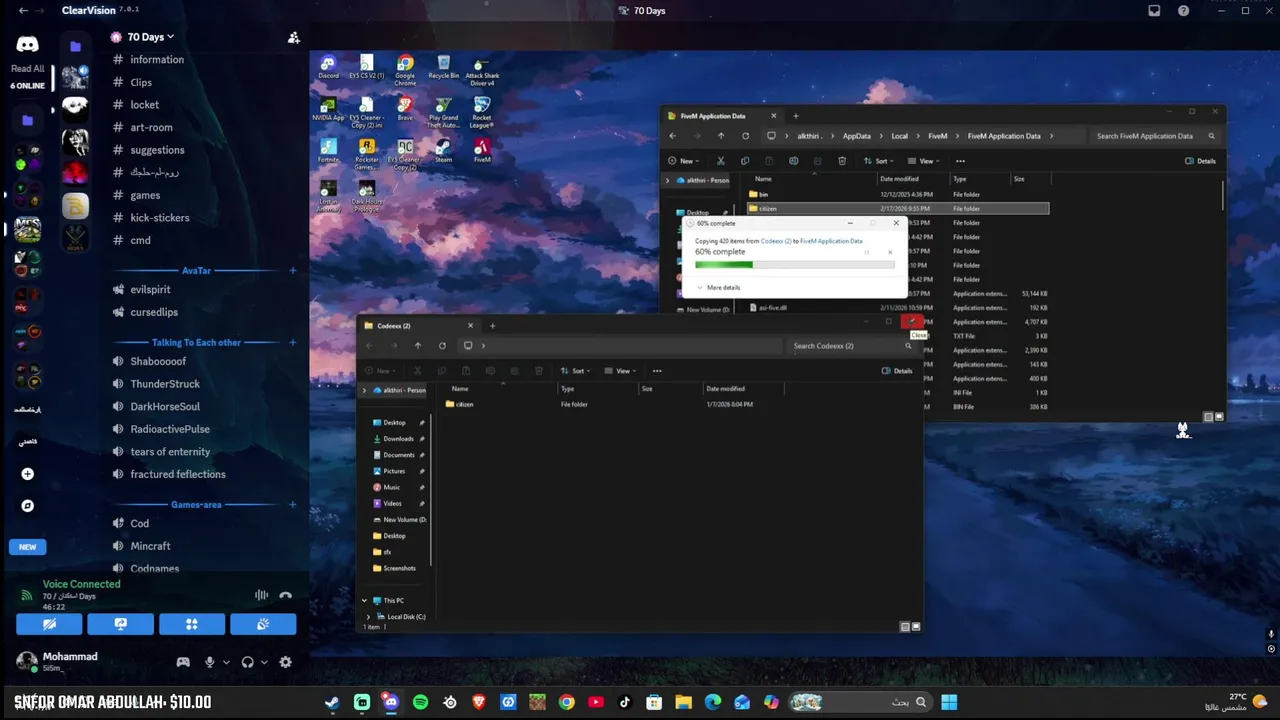
Task: Click the invite members icon beside 70 Days
Action: click(x=293, y=37)
